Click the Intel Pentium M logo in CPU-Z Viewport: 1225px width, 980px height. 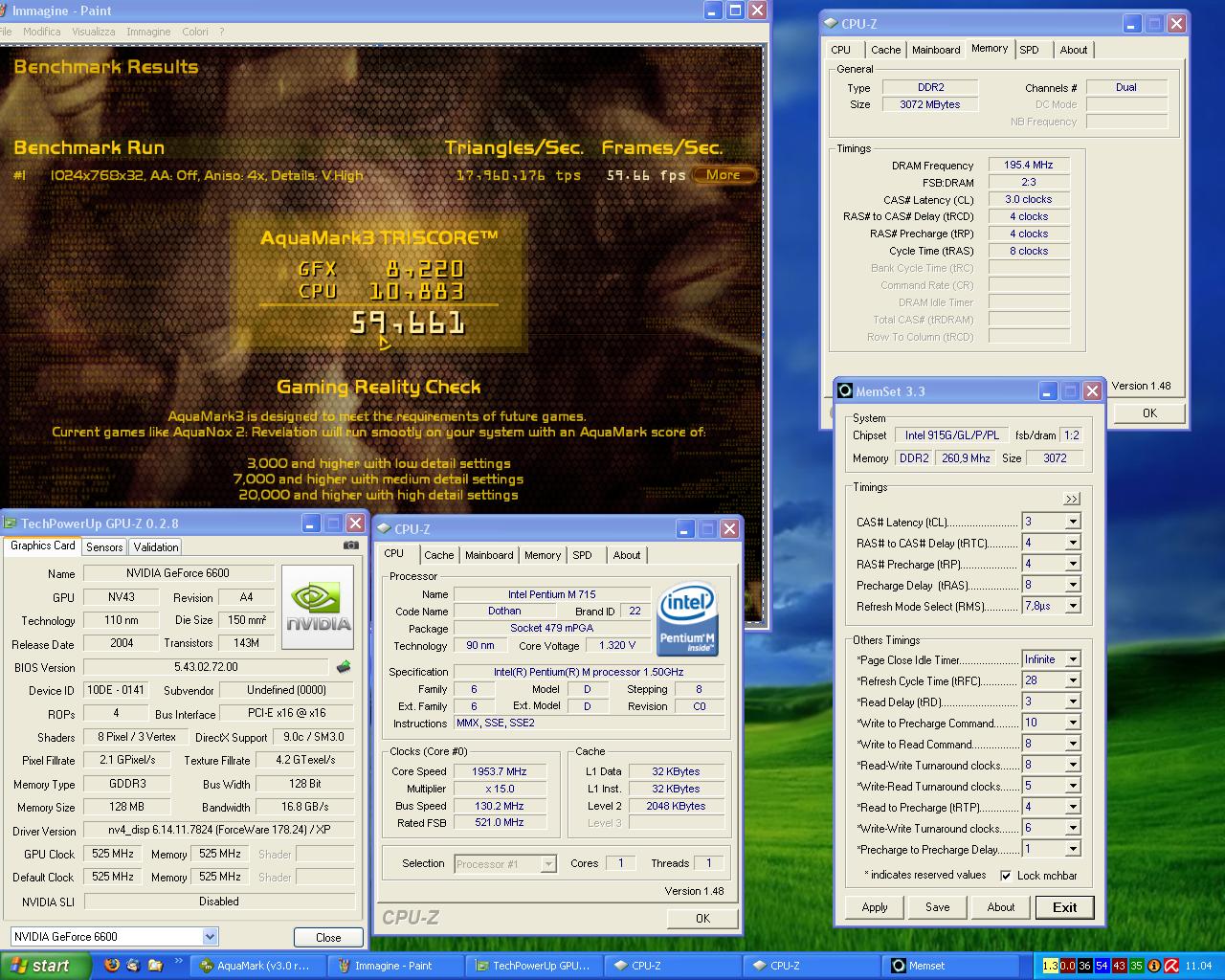(x=688, y=619)
